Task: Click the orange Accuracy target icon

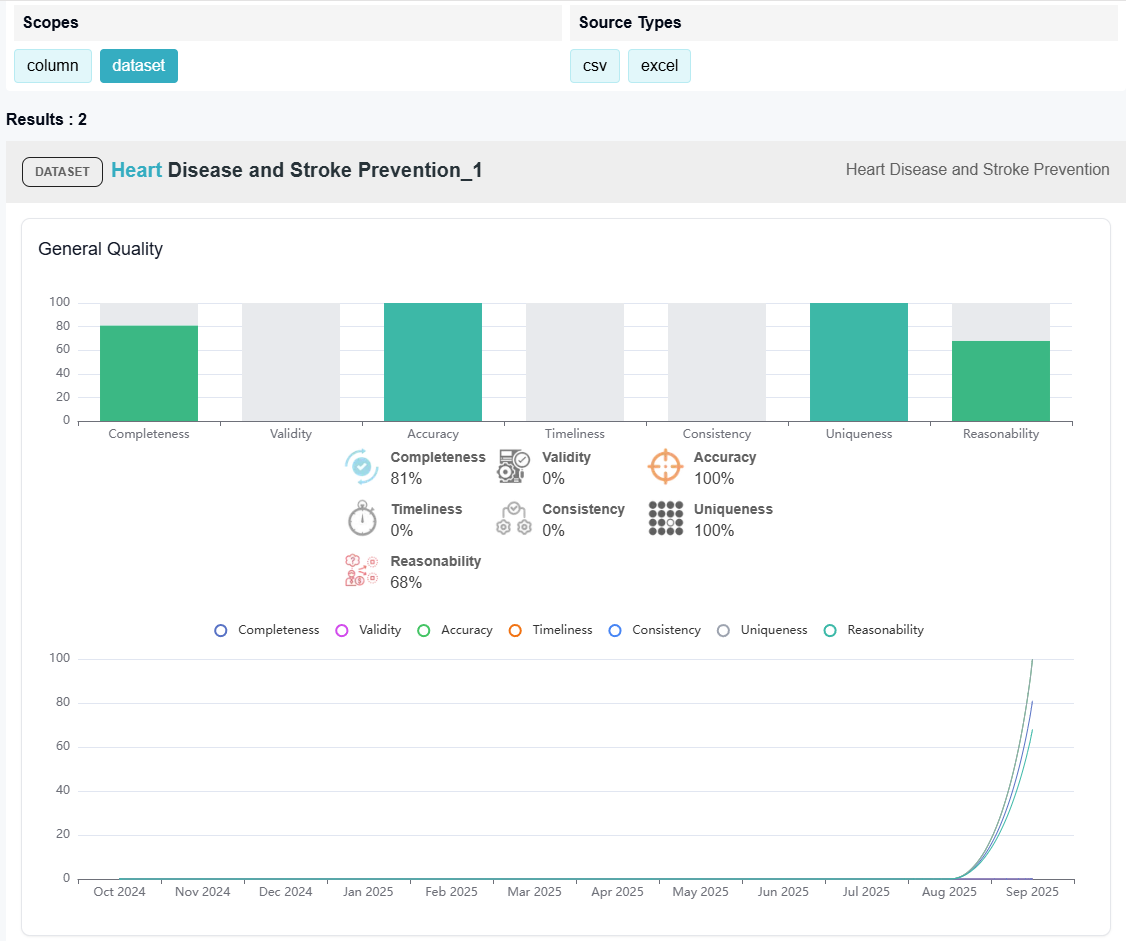Action: (665, 467)
